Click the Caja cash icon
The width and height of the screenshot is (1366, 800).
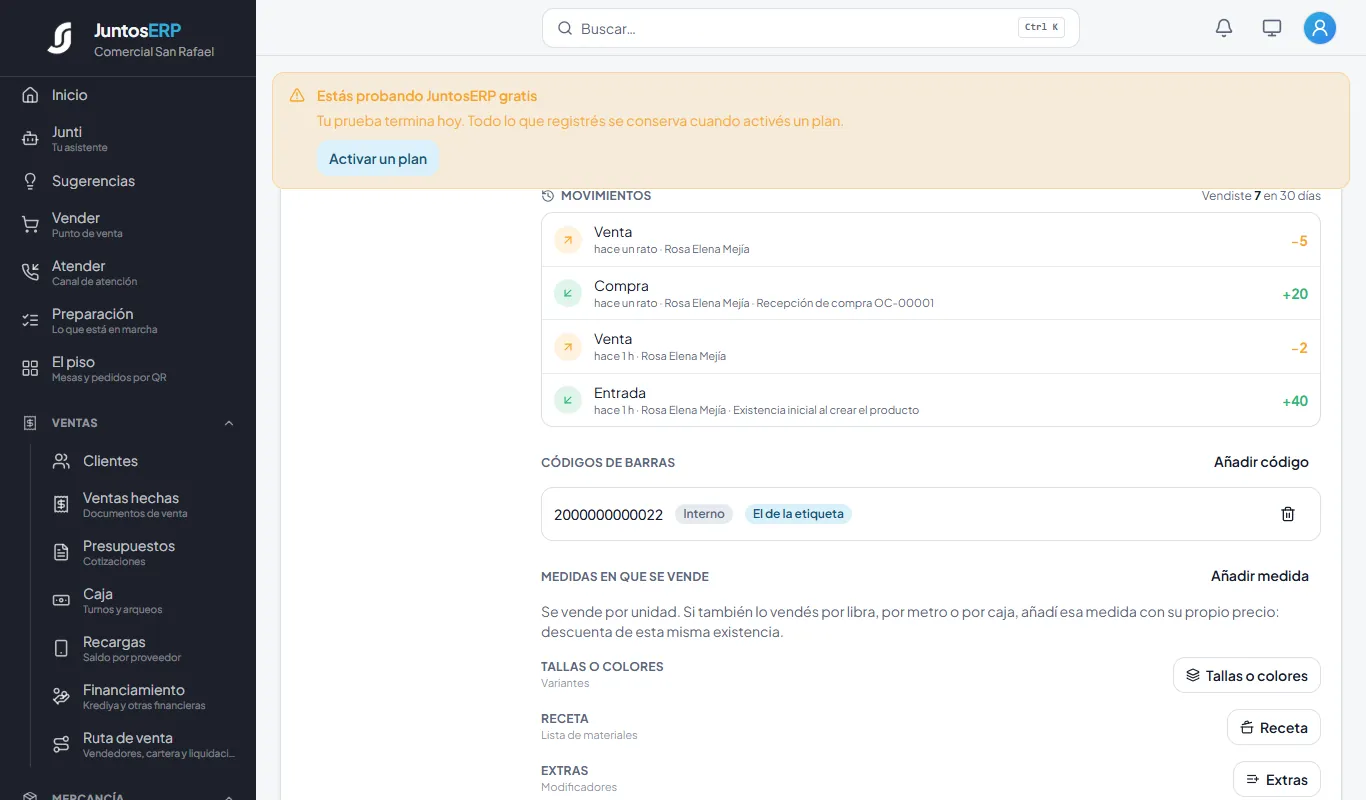pyautogui.click(x=61, y=601)
